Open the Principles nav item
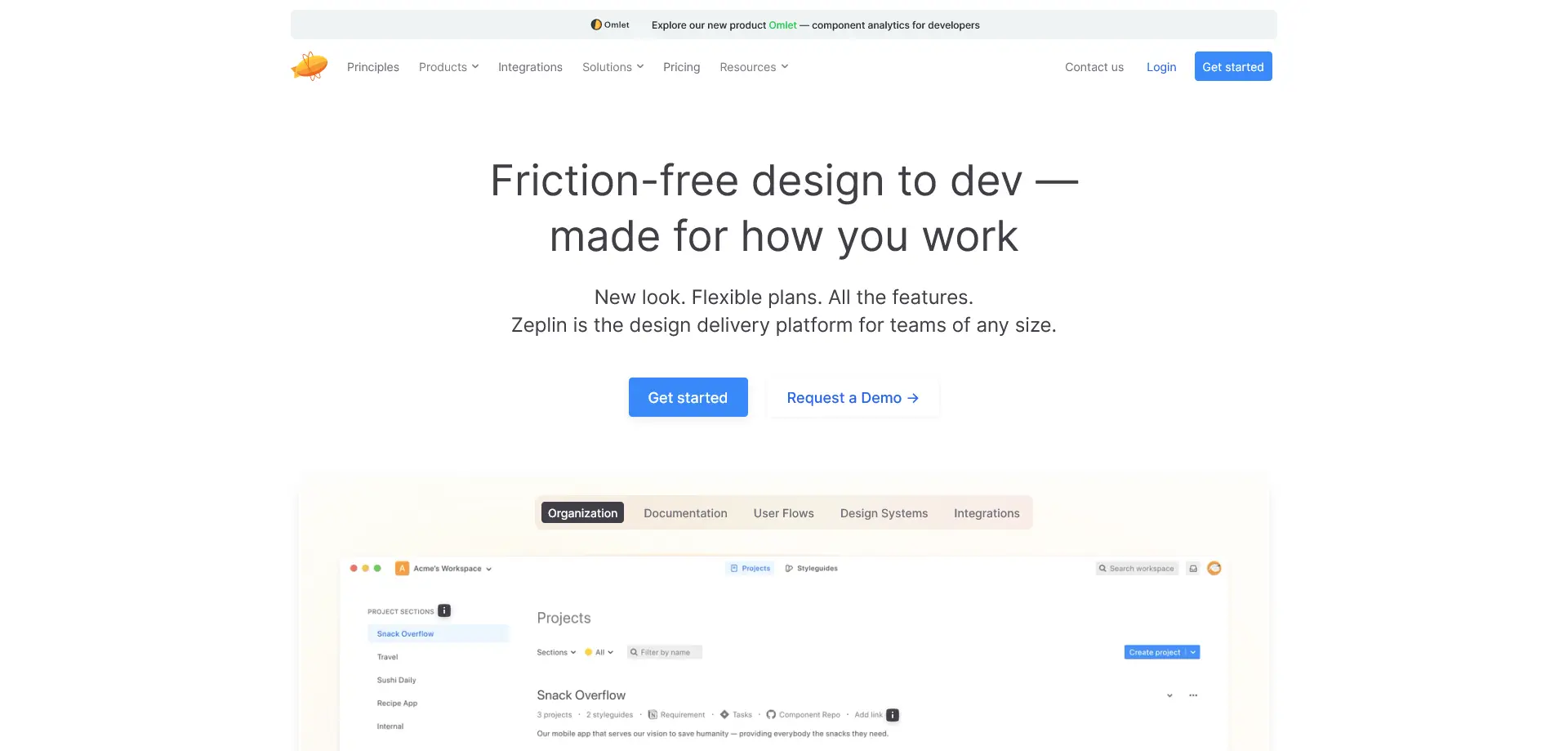The width and height of the screenshot is (1568, 751). [373, 67]
